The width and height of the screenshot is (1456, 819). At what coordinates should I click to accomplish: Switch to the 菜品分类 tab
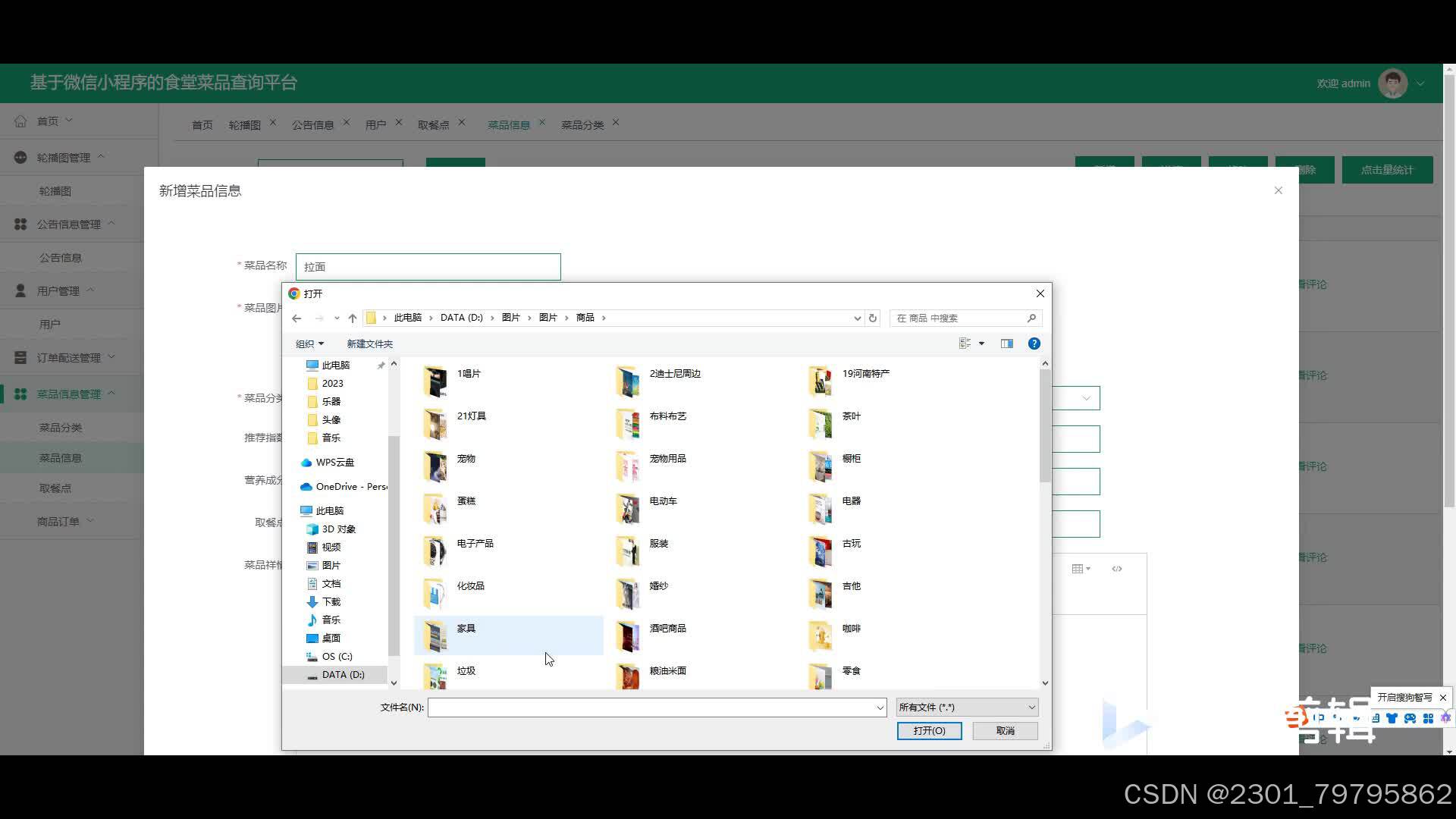582,124
